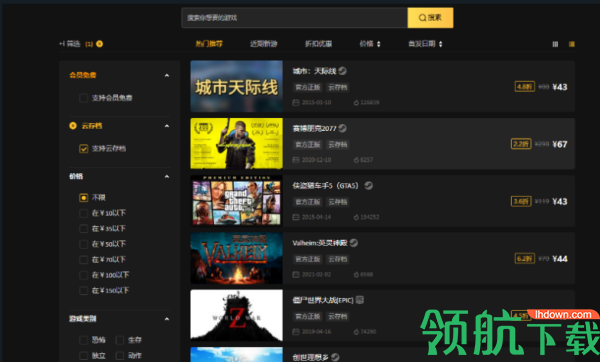Select the 在¥100以下 price option

[83, 275]
